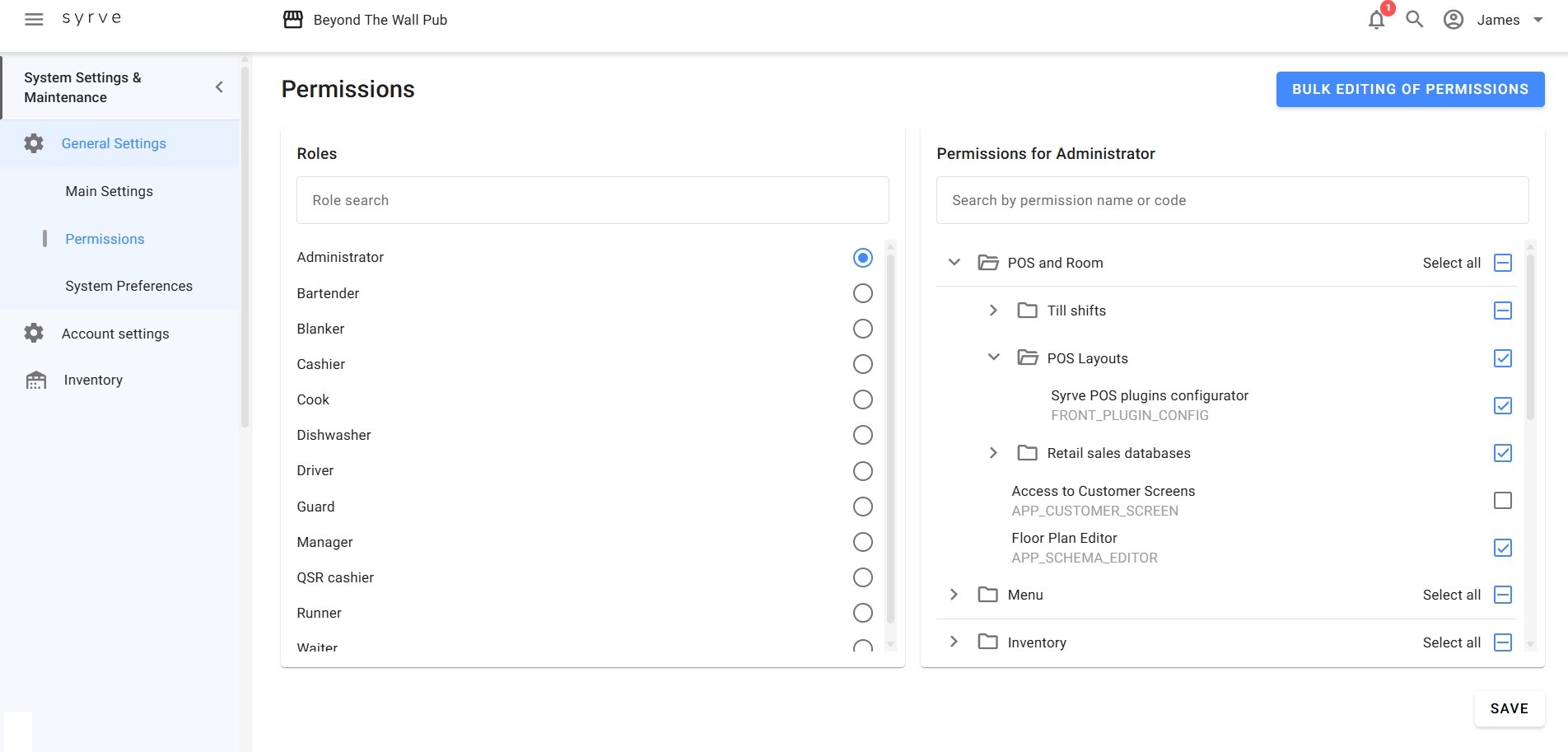
Task: Toggle the Menu Select all checkbox
Action: click(x=1502, y=595)
